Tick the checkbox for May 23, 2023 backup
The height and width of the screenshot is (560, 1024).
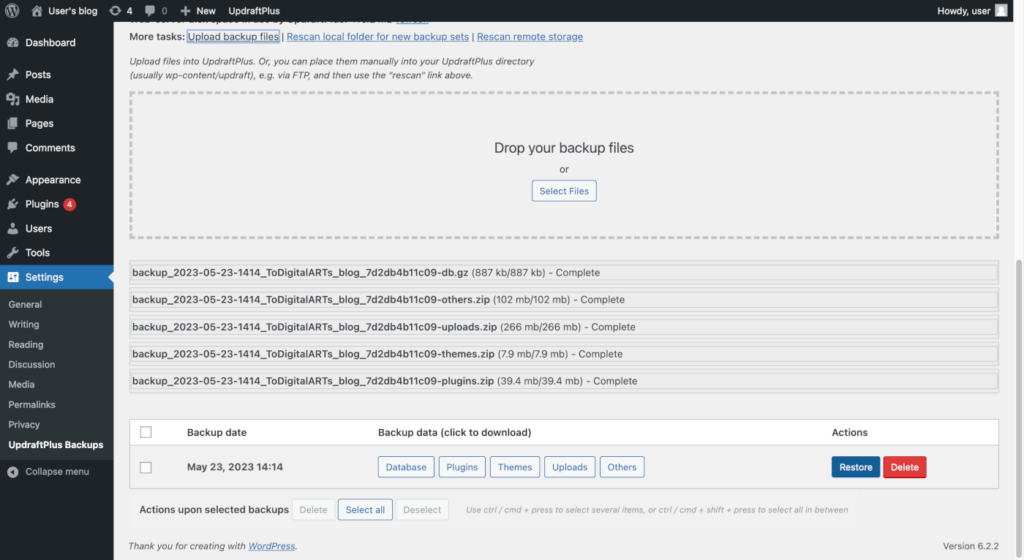click(x=146, y=467)
